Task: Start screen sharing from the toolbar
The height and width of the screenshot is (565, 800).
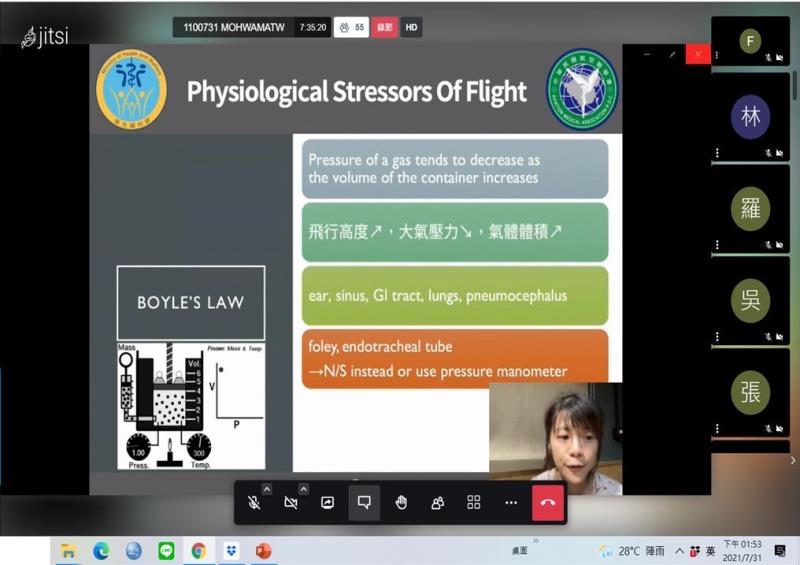Action: click(328, 503)
